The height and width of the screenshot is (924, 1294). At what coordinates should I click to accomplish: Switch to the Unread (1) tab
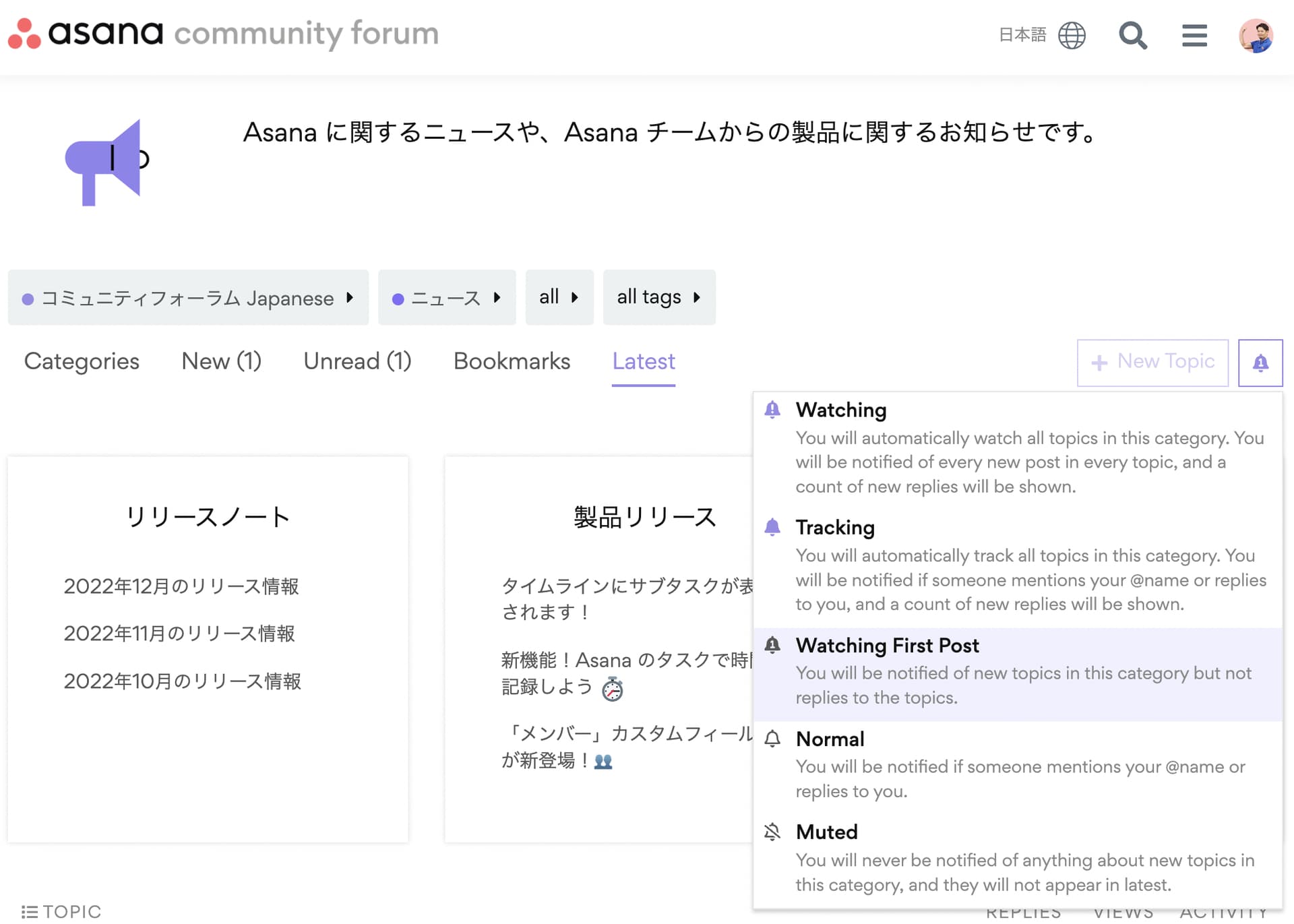coord(357,361)
